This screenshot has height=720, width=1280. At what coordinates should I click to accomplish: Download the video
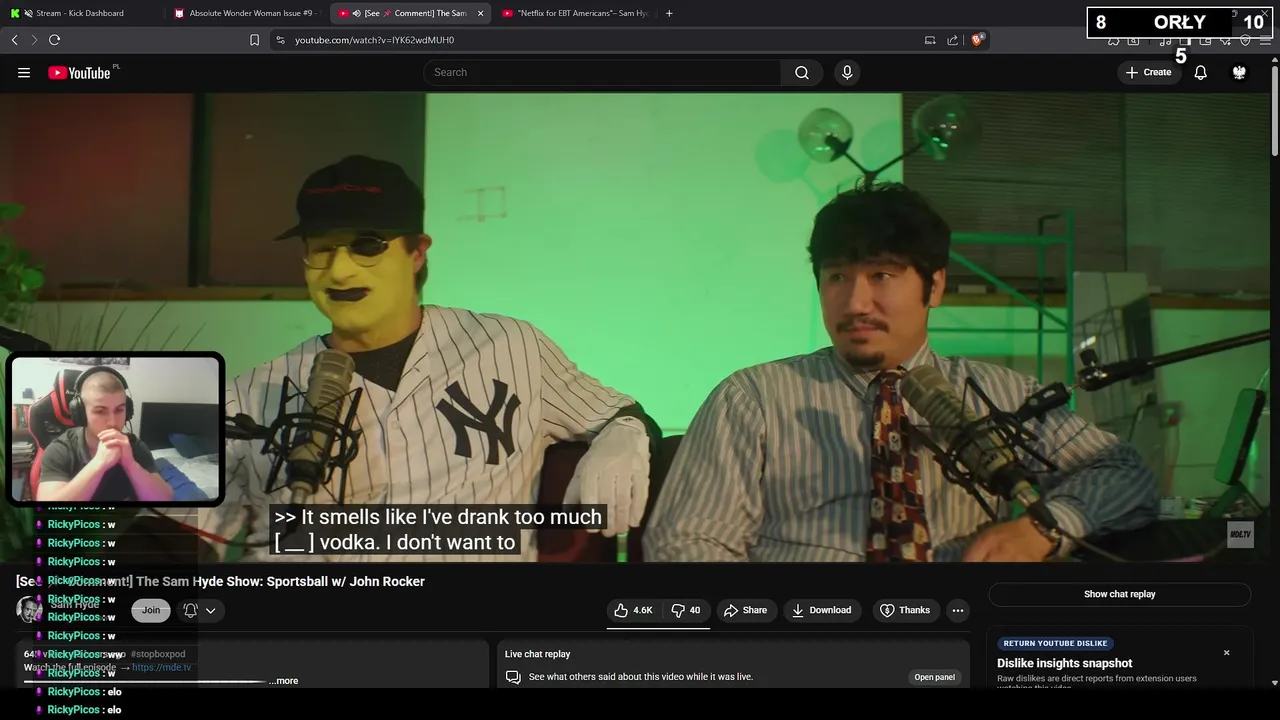click(821, 610)
